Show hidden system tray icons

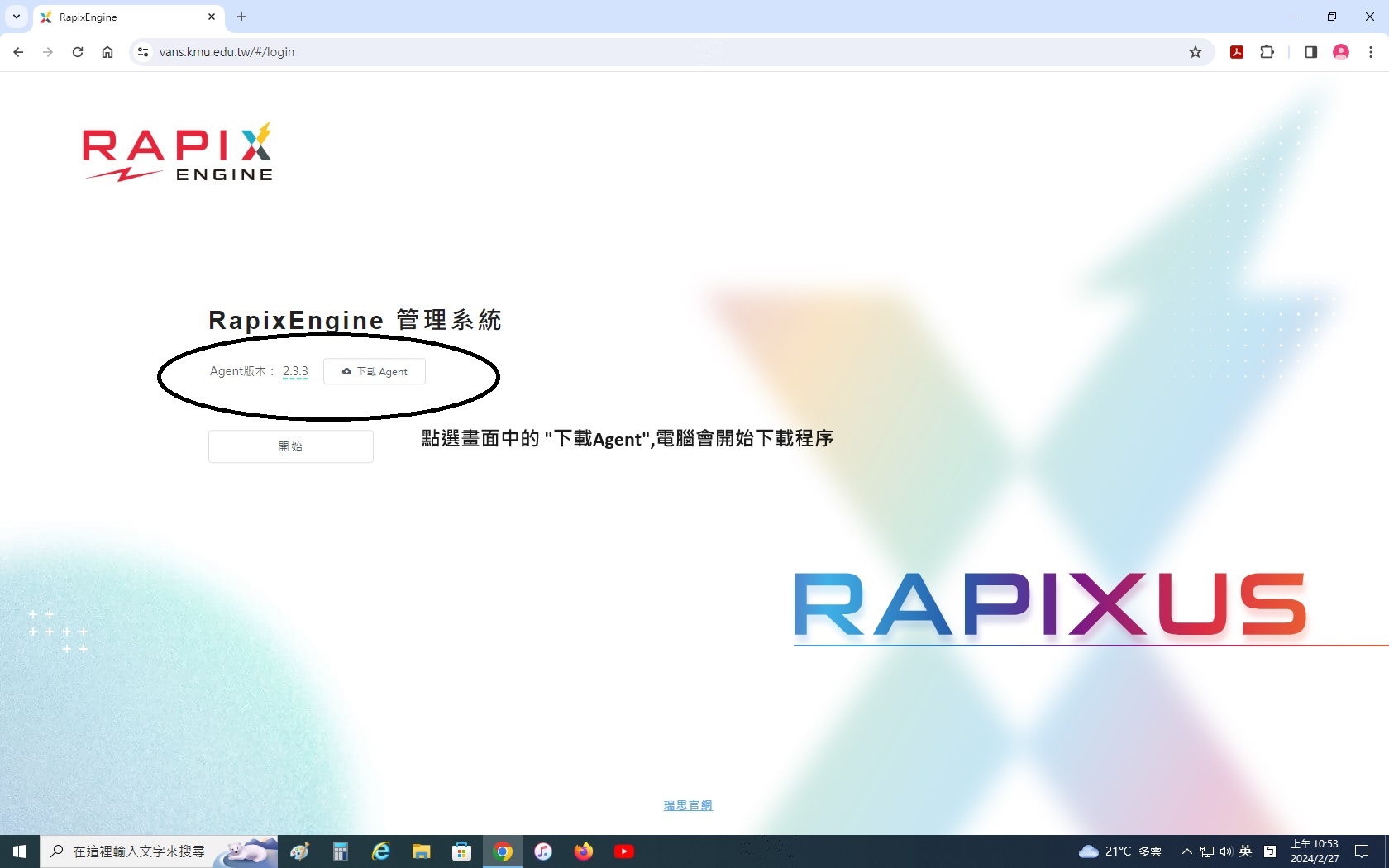coord(1186,851)
